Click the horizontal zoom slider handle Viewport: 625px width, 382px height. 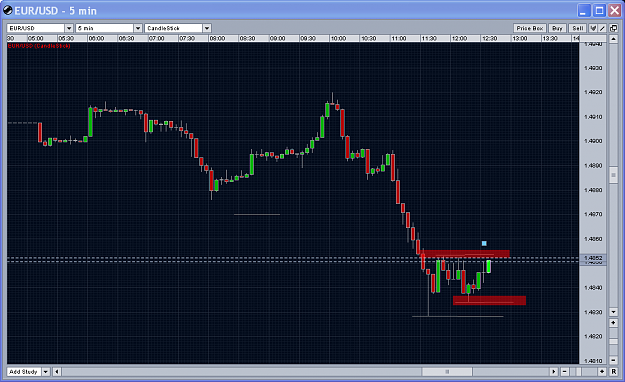click(x=579, y=372)
